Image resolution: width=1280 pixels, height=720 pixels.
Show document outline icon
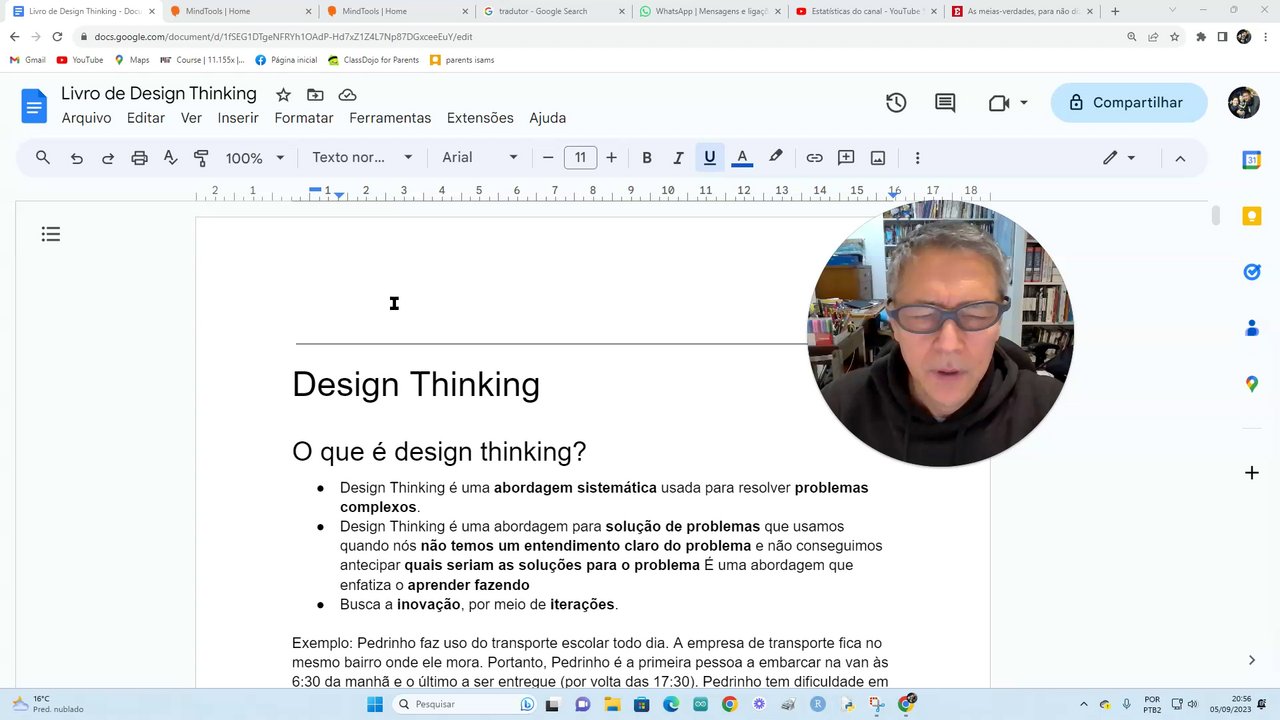click(x=51, y=234)
